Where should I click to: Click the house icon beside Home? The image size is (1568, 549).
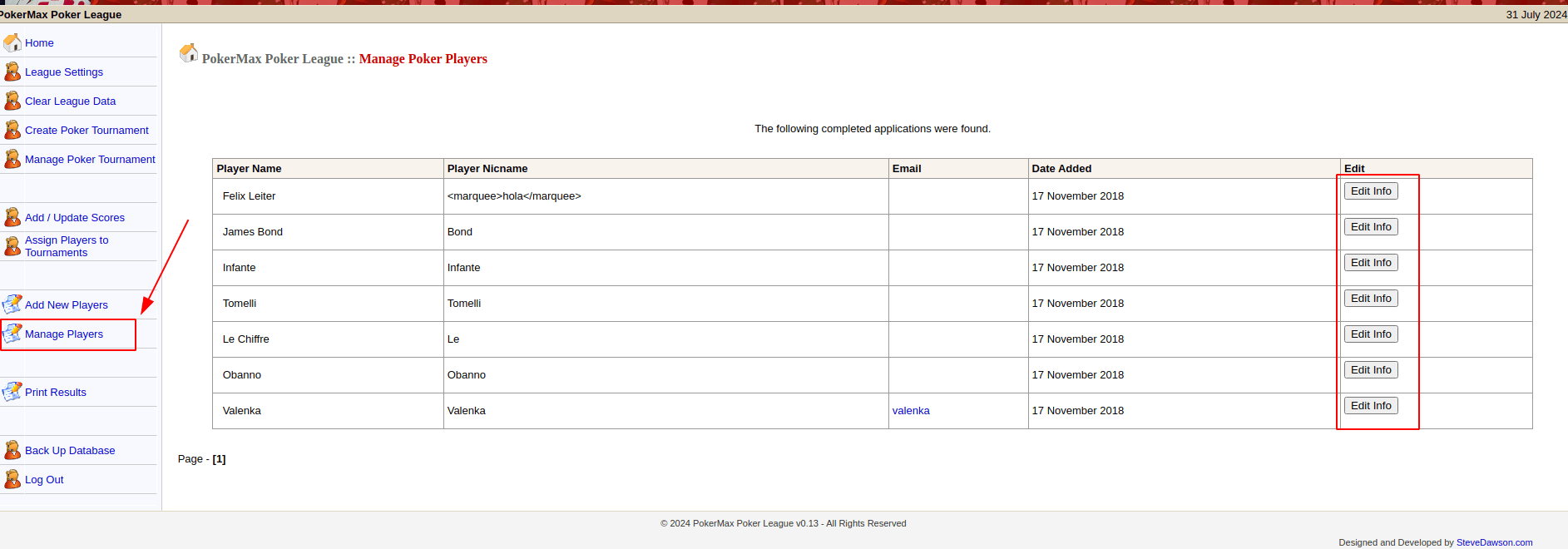point(12,42)
